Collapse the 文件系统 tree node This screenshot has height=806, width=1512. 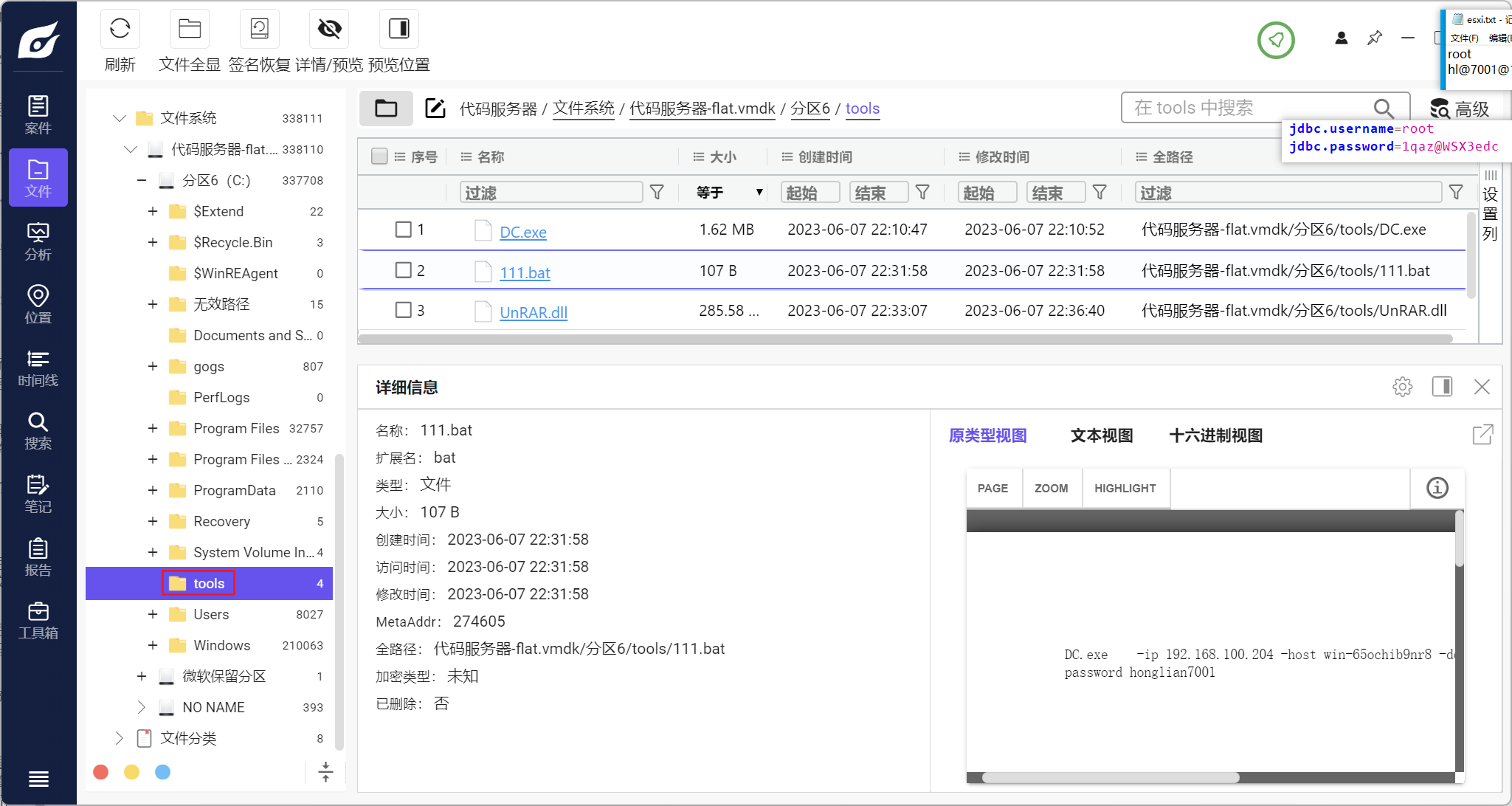click(119, 118)
